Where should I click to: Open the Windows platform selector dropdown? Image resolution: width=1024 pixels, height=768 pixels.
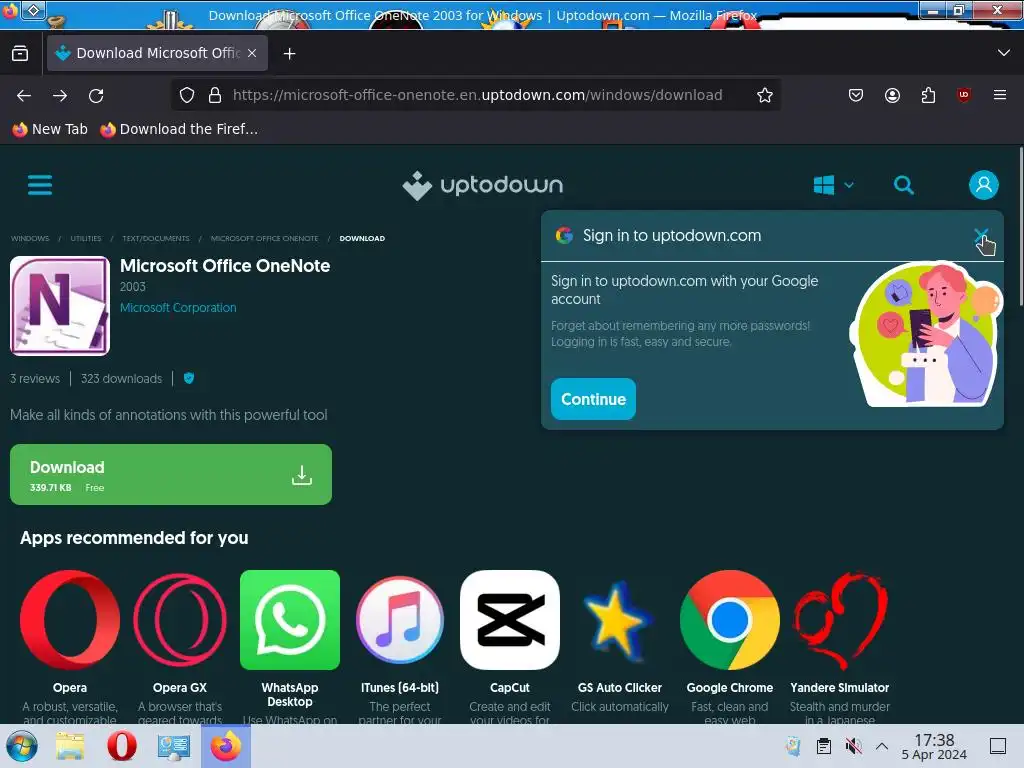pyautogui.click(x=833, y=185)
